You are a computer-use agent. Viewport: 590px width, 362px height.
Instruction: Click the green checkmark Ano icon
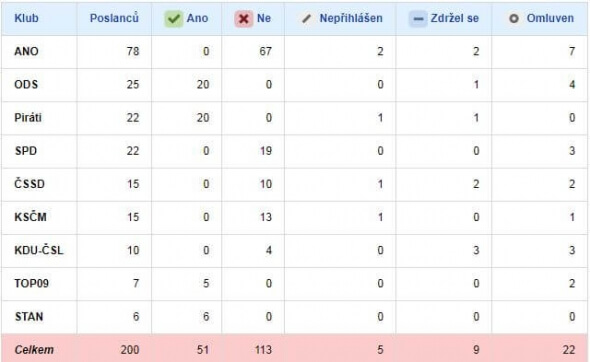pos(173,18)
